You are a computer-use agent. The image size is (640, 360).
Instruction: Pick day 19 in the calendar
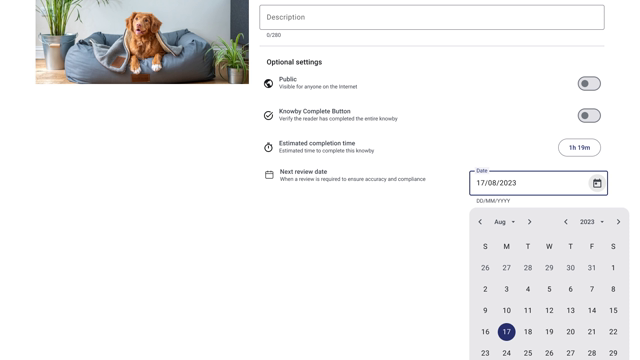click(549, 332)
